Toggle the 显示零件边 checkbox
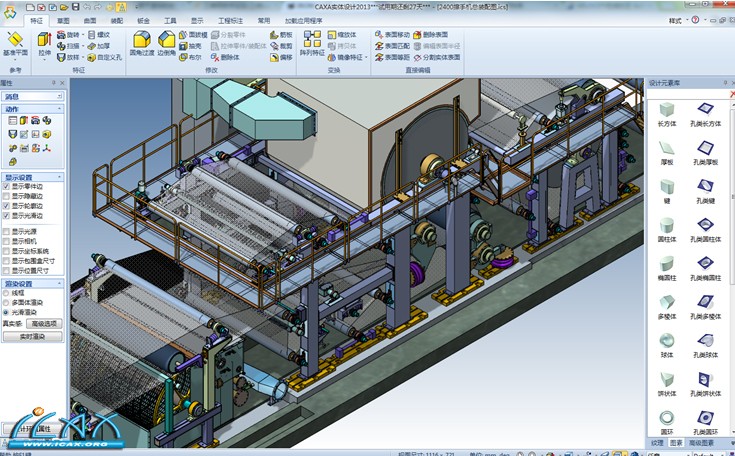Viewport: 735px width, 456px height. [x=6, y=186]
